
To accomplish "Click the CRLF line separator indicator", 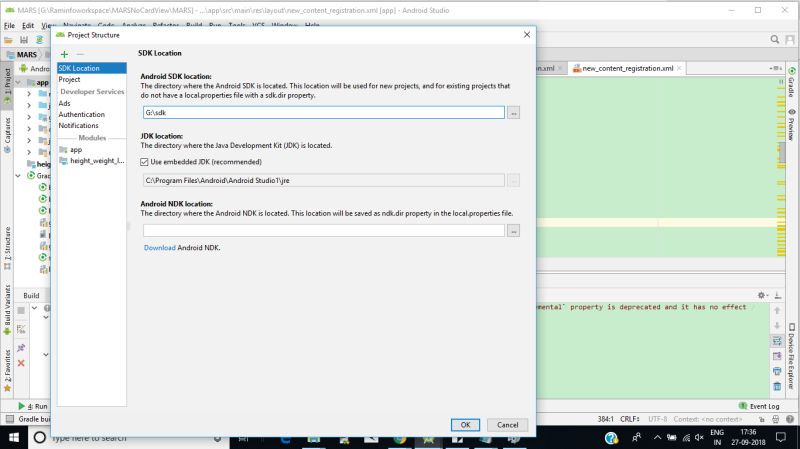I will click(x=630, y=419).
